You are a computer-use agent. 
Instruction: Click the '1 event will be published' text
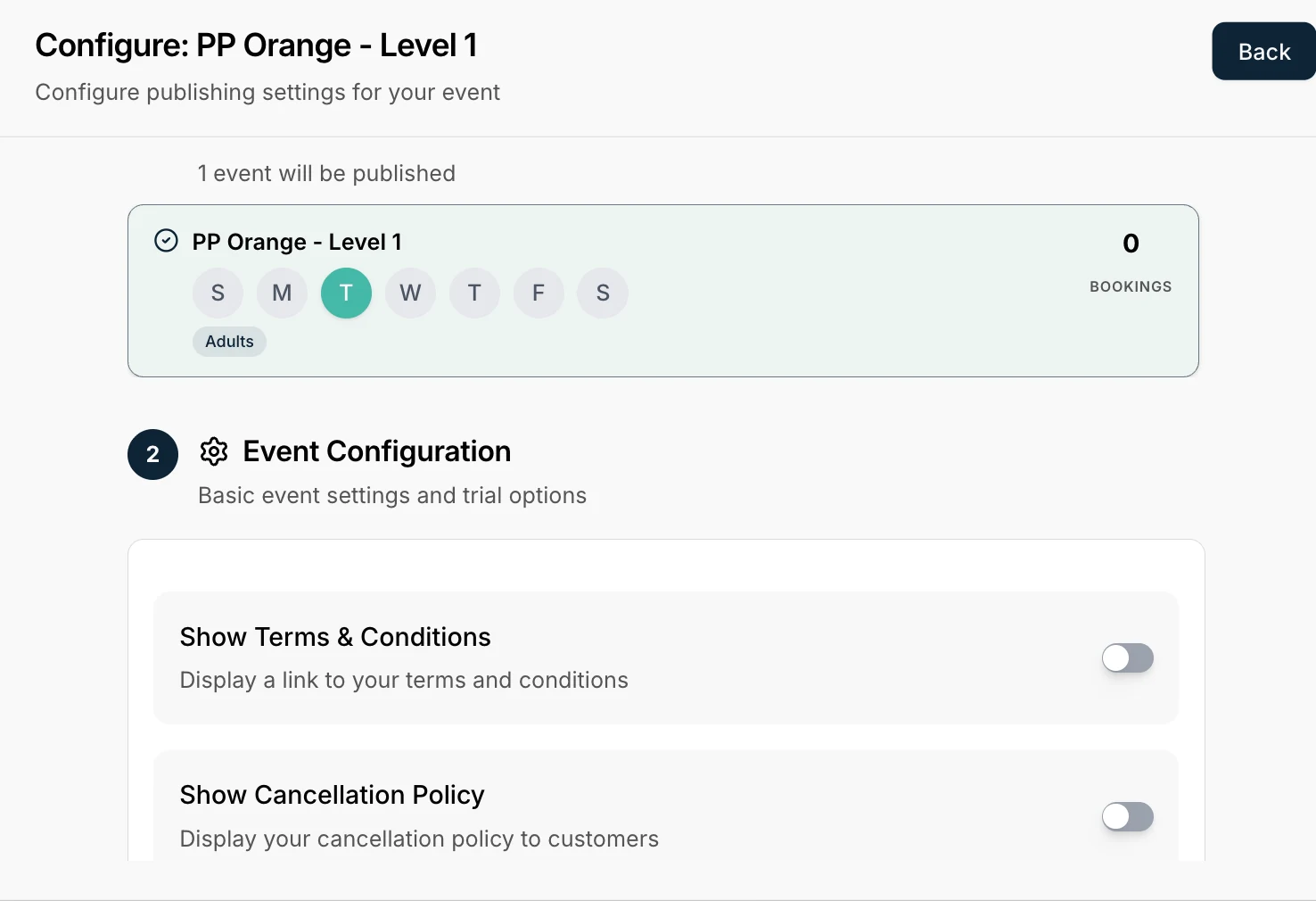(x=326, y=173)
